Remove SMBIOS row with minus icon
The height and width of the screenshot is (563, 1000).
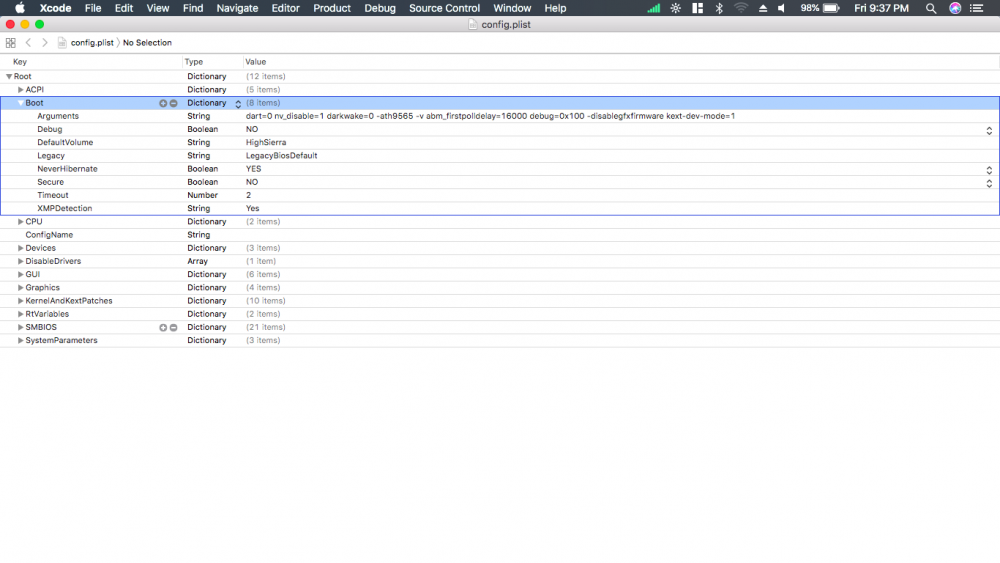[x=173, y=328]
